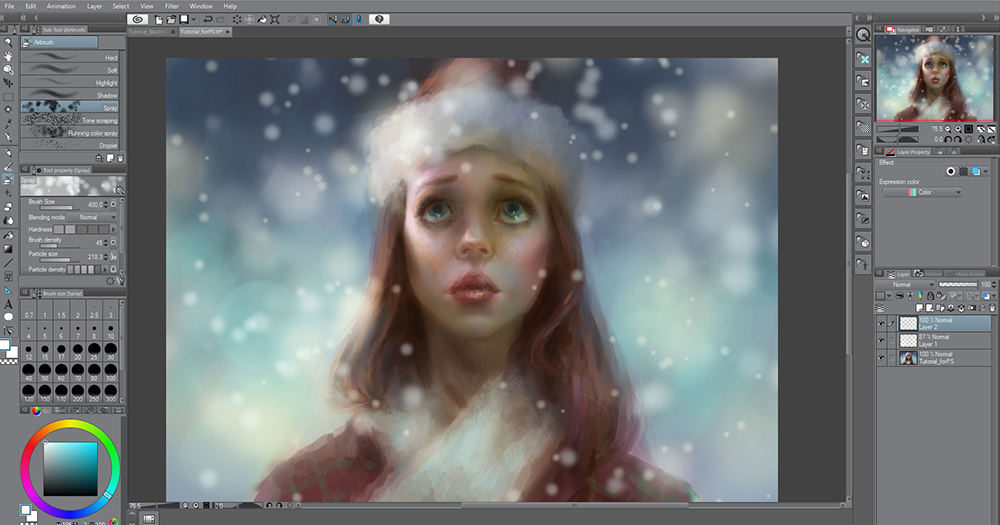1000x525 pixels.
Task: Click the Undo arrow in command bar
Action: click(x=207, y=19)
